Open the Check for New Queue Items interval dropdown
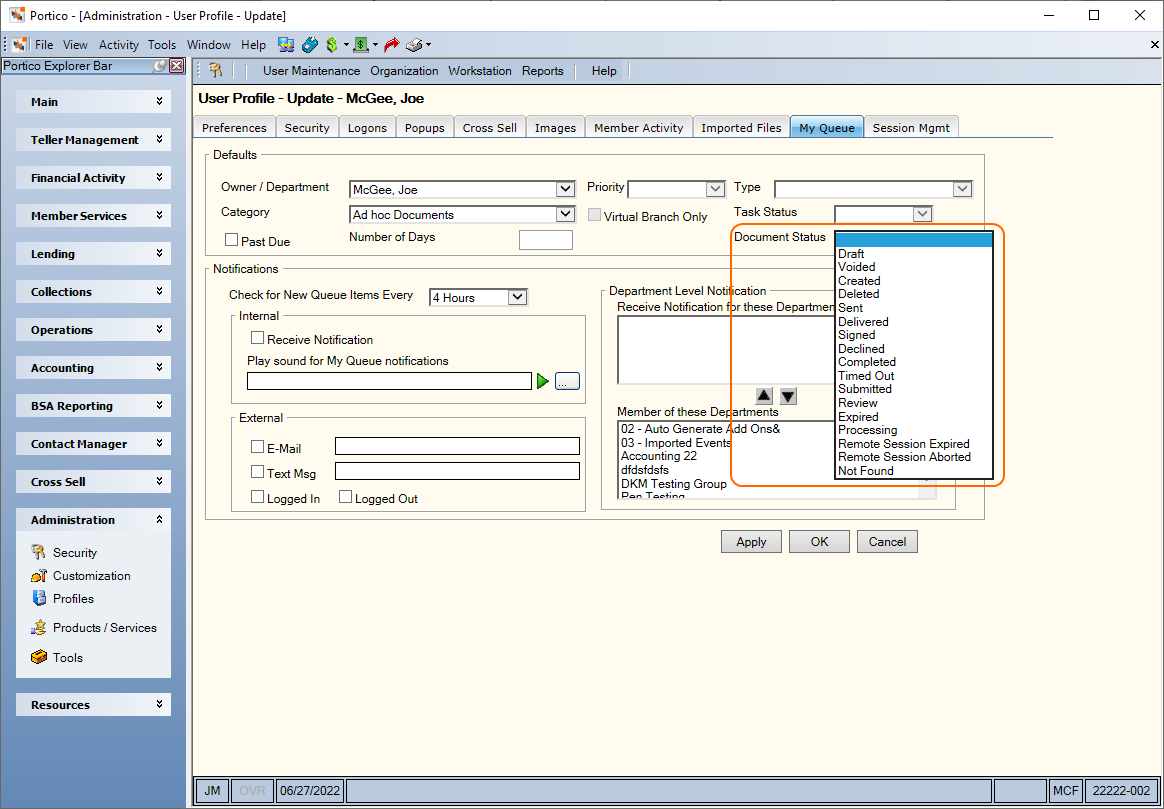The height and width of the screenshot is (809, 1164). click(517, 298)
